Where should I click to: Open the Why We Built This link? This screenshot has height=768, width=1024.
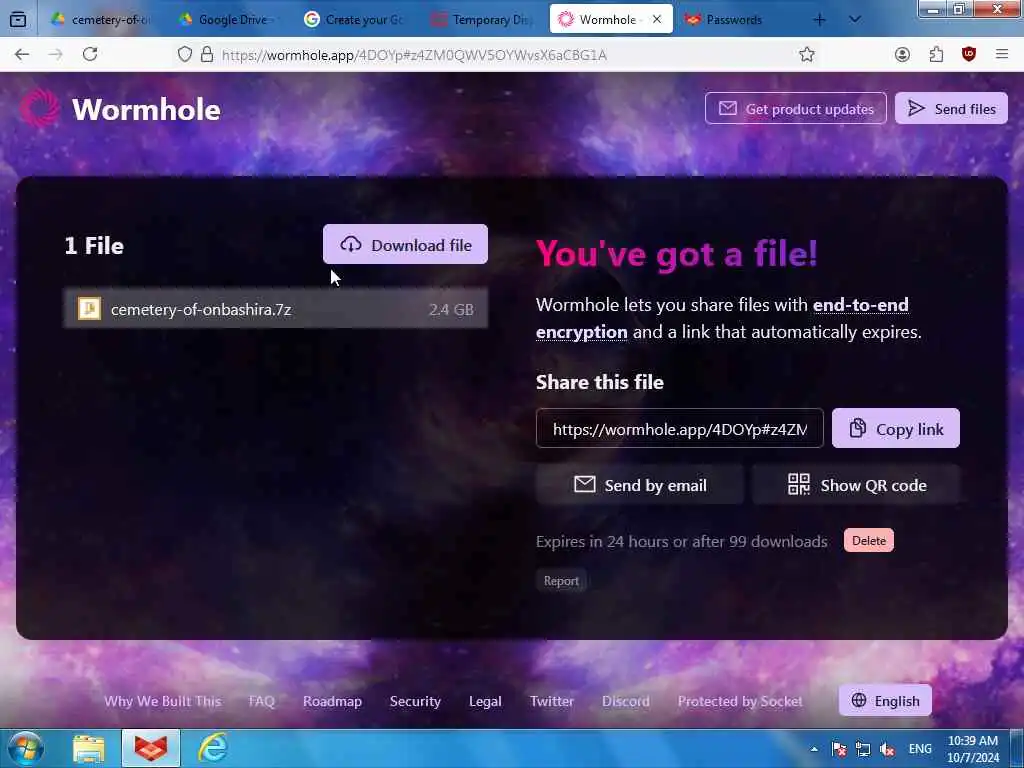pyautogui.click(x=163, y=701)
